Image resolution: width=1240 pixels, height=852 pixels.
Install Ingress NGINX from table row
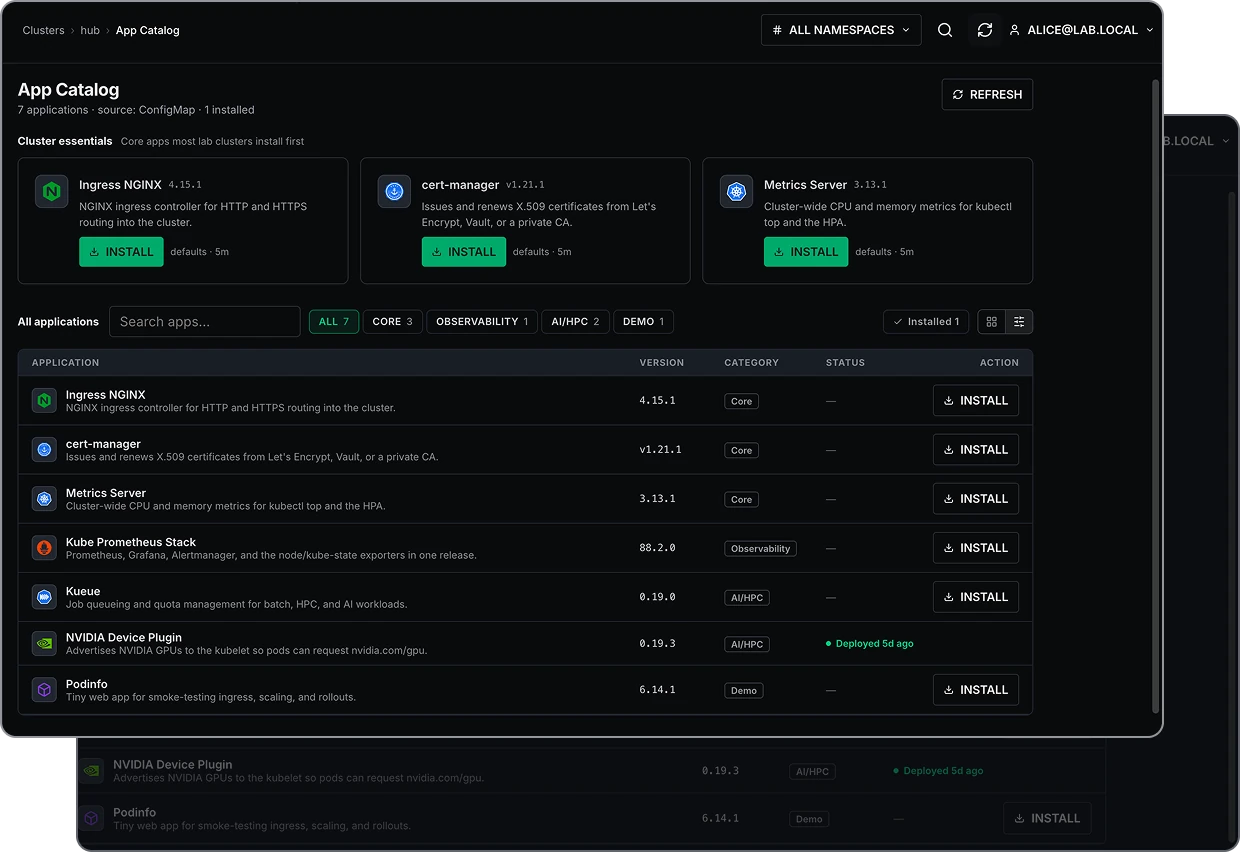point(976,400)
